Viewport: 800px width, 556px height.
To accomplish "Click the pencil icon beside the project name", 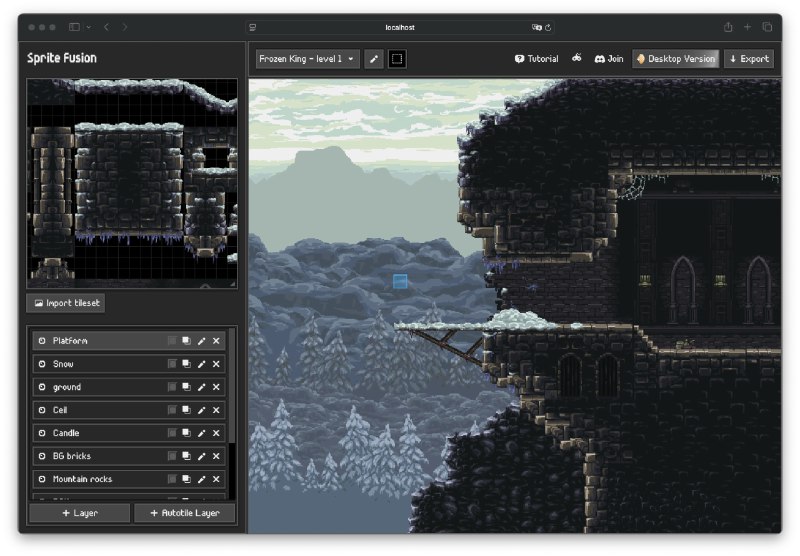I will pyautogui.click(x=374, y=59).
